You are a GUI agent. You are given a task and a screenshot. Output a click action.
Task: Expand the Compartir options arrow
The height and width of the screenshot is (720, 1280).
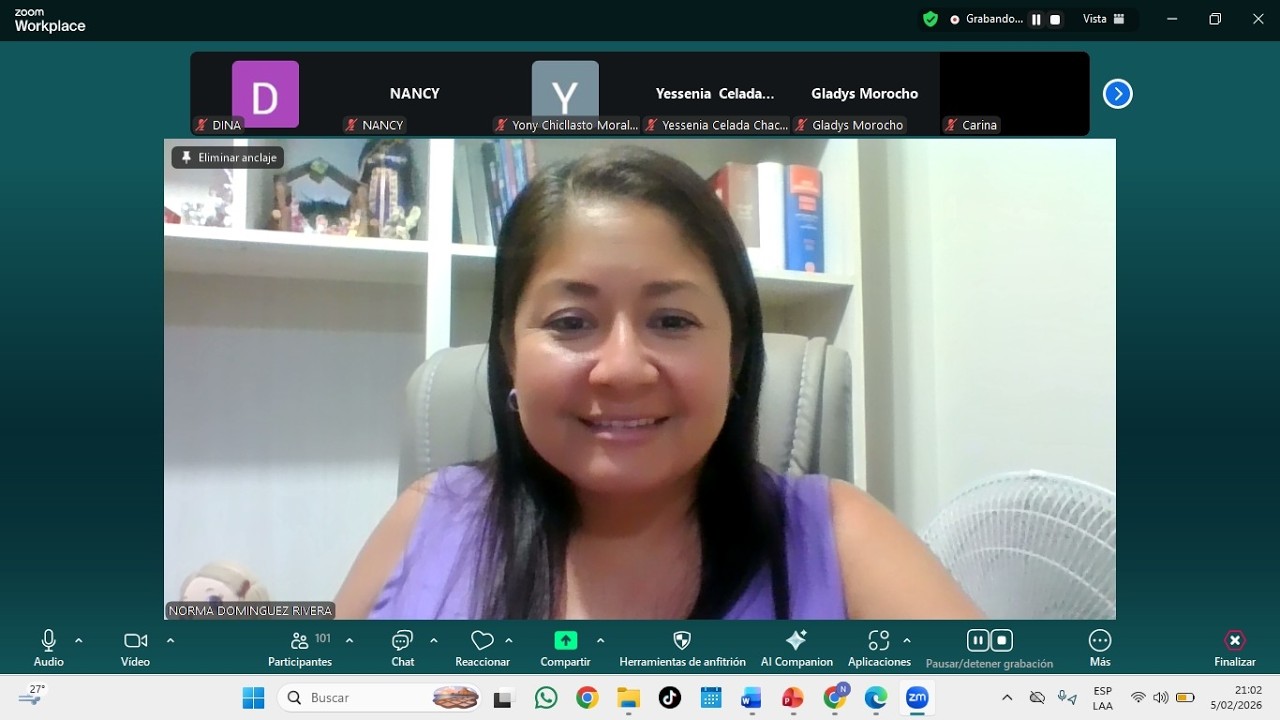[600, 640]
